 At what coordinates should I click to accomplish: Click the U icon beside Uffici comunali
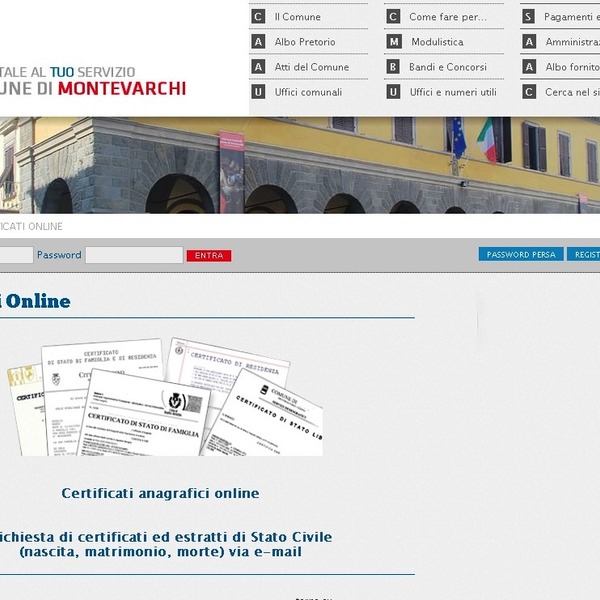tap(258, 92)
